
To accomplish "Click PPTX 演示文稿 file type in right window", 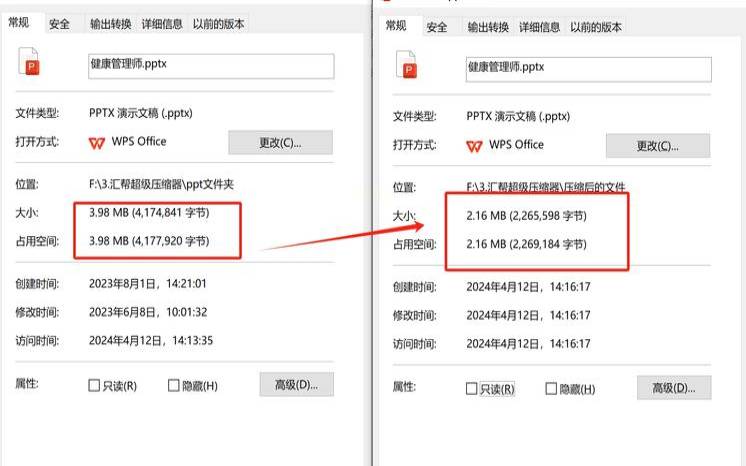I will pyautogui.click(x=518, y=117).
